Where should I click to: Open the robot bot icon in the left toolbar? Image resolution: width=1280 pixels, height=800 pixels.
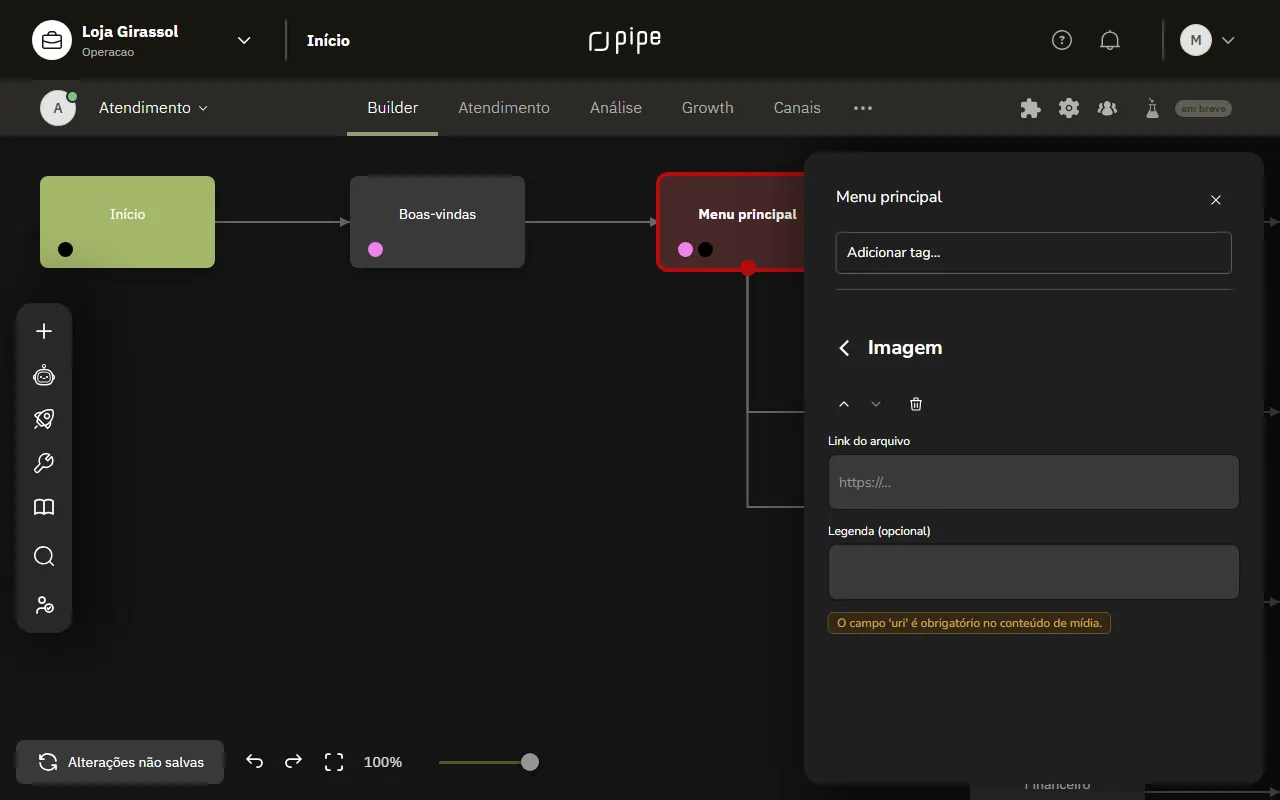pyautogui.click(x=44, y=375)
